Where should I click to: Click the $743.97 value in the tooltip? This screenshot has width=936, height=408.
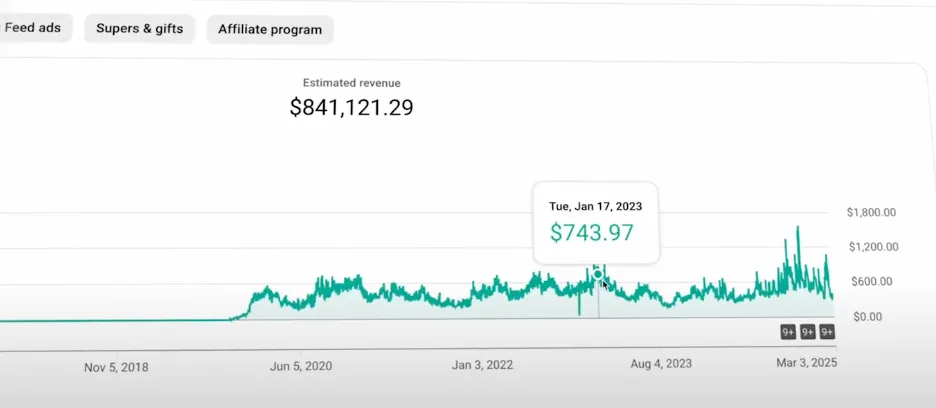(592, 233)
